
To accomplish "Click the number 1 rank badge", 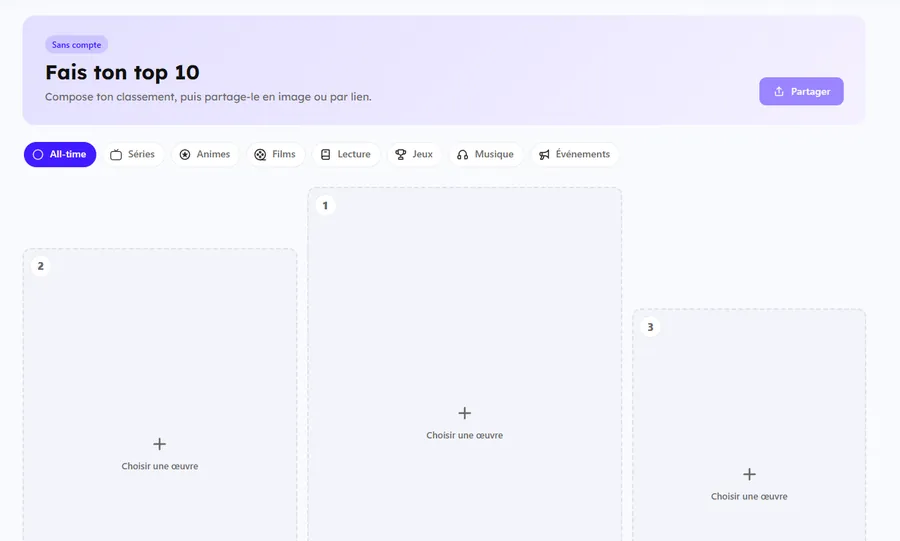I will click(325, 205).
